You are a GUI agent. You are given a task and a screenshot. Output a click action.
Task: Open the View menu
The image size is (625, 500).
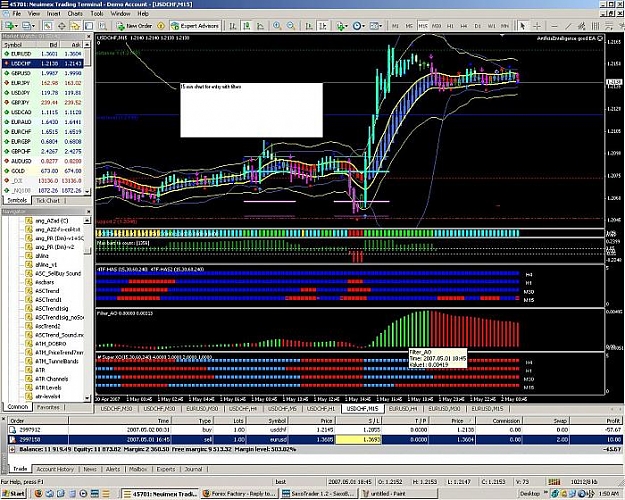coord(34,14)
